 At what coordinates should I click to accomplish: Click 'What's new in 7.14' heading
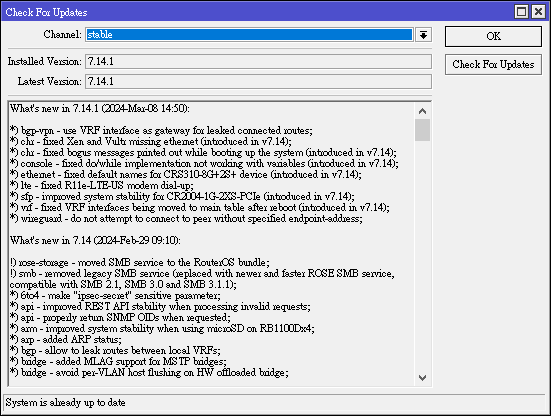tap(95, 240)
